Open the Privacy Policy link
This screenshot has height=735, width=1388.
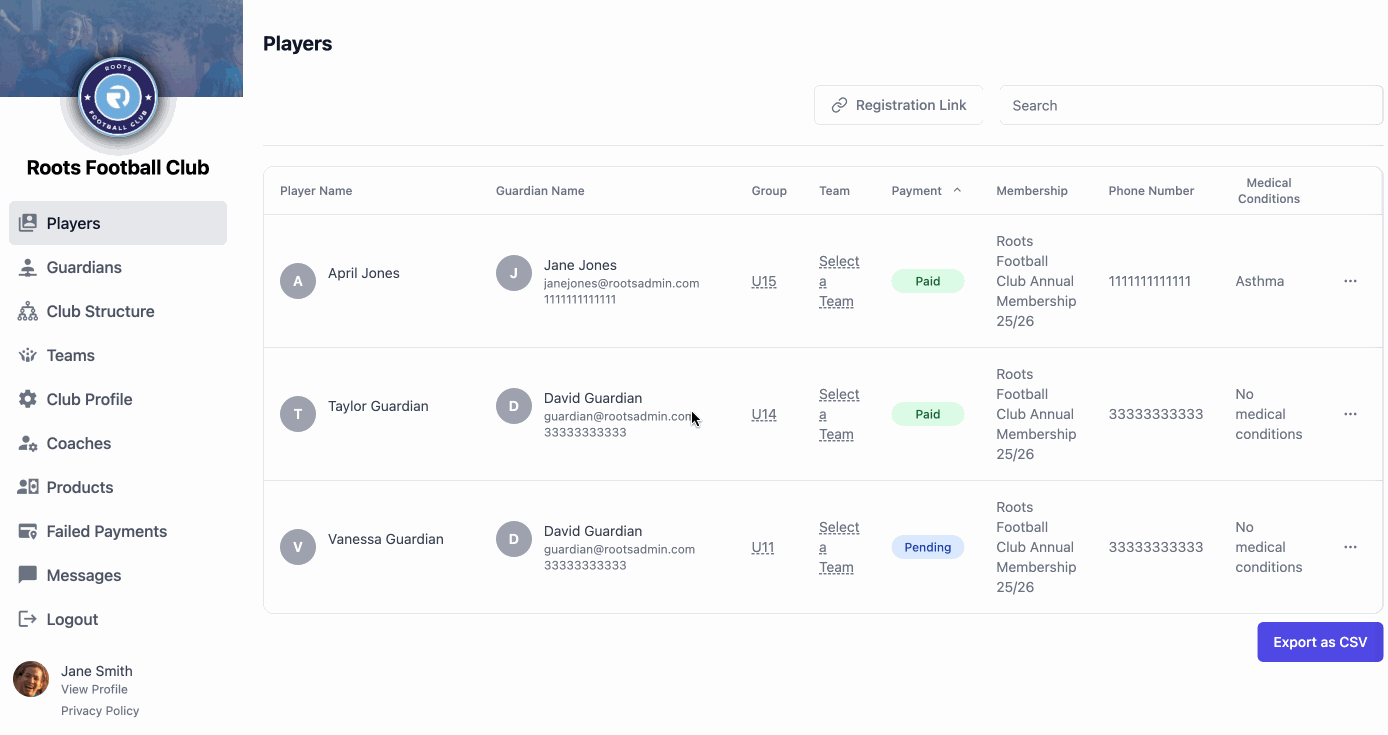point(100,711)
